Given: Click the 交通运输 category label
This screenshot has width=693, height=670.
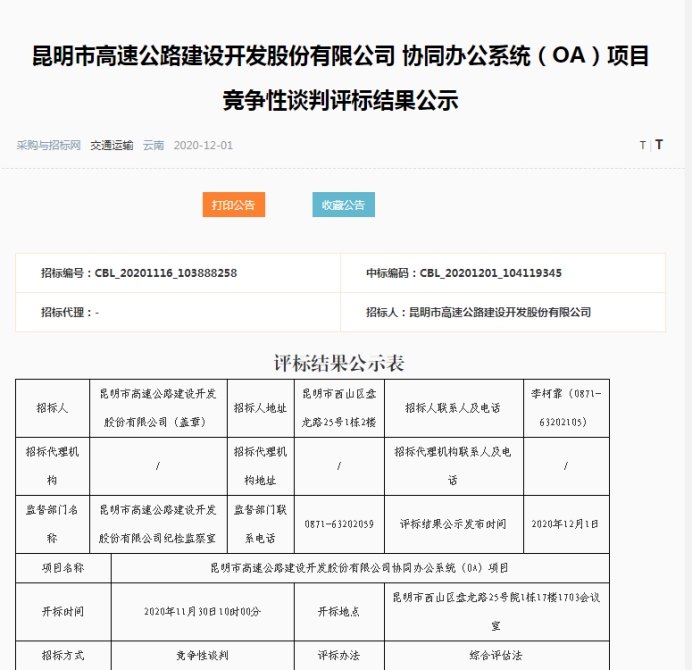Looking at the screenshot, I should click(111, 145).
